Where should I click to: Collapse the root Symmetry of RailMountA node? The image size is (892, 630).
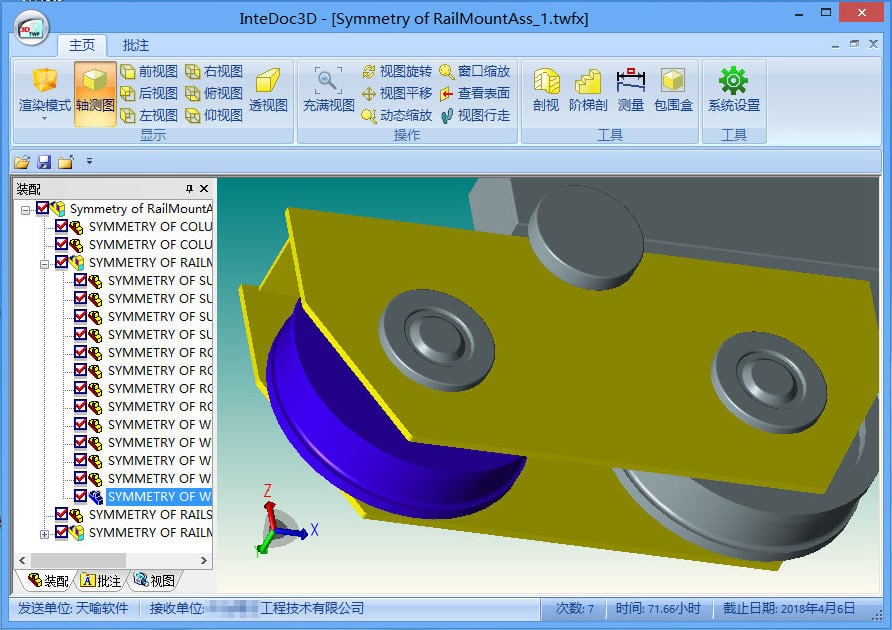pyautogui.click(x=25, y=210)
